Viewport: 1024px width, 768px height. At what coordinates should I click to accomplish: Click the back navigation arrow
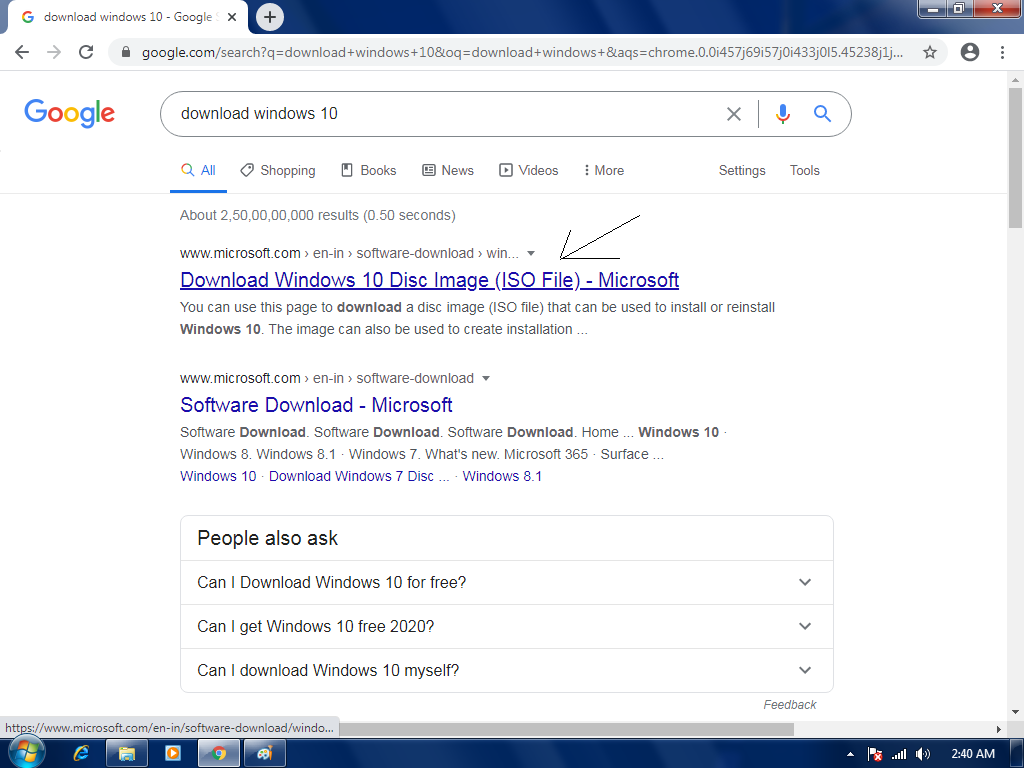pyautogui.click(x=22, y=52)
